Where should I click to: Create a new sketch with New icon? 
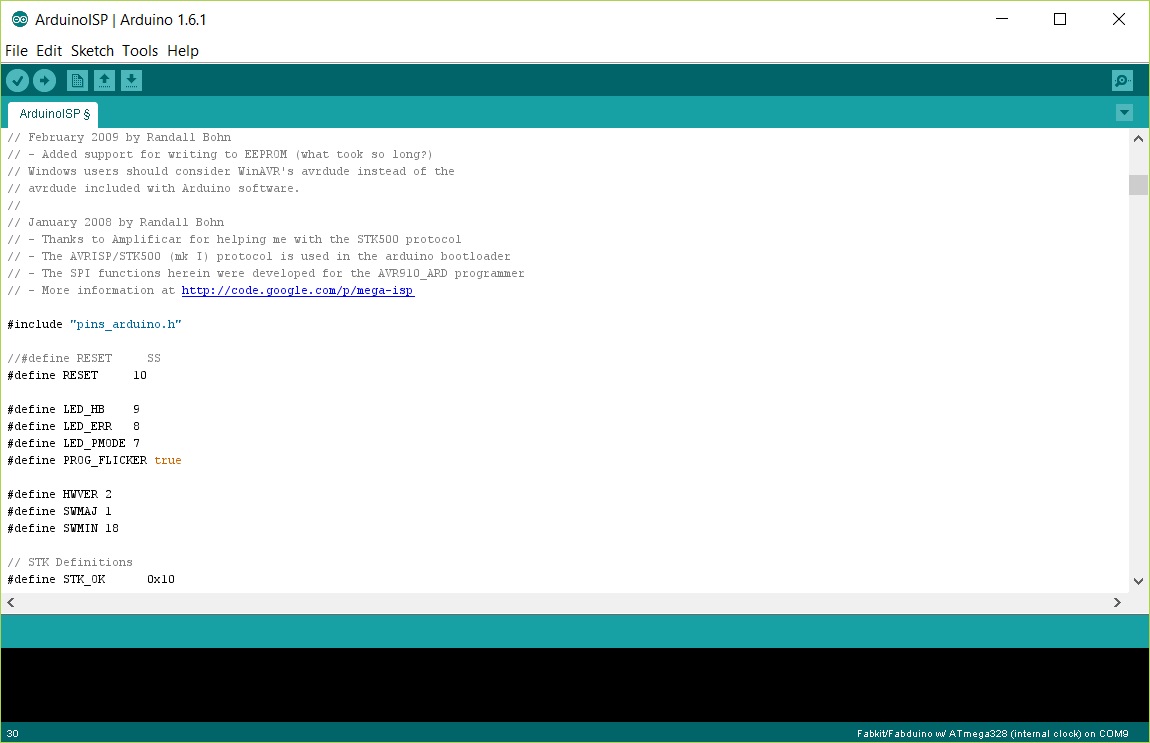pyautogui.click(x=77, y=81)
